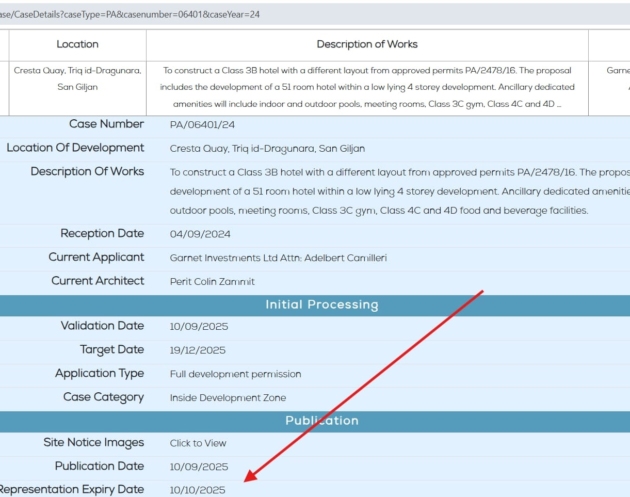Select the Cresta Quay location table cell
The width and height of the screenshot is (630, 497).
(77, 79)
